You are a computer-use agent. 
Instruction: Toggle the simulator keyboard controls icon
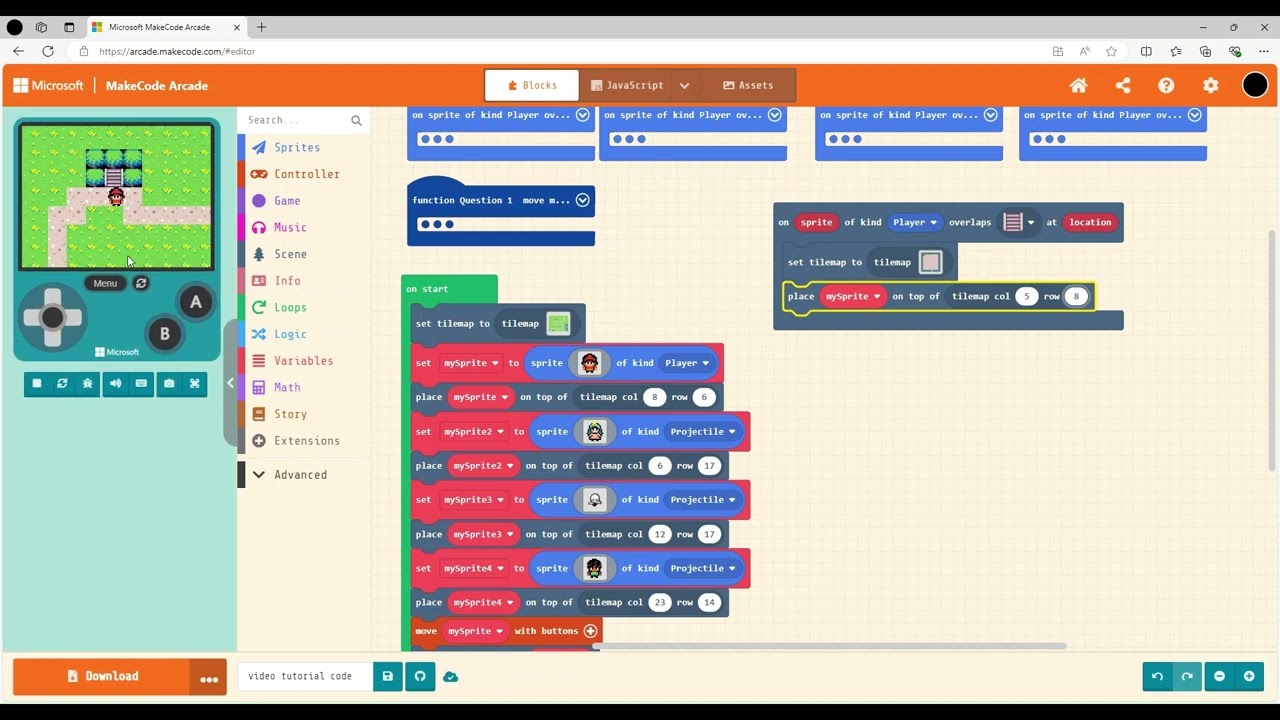(x=141, y=384)
